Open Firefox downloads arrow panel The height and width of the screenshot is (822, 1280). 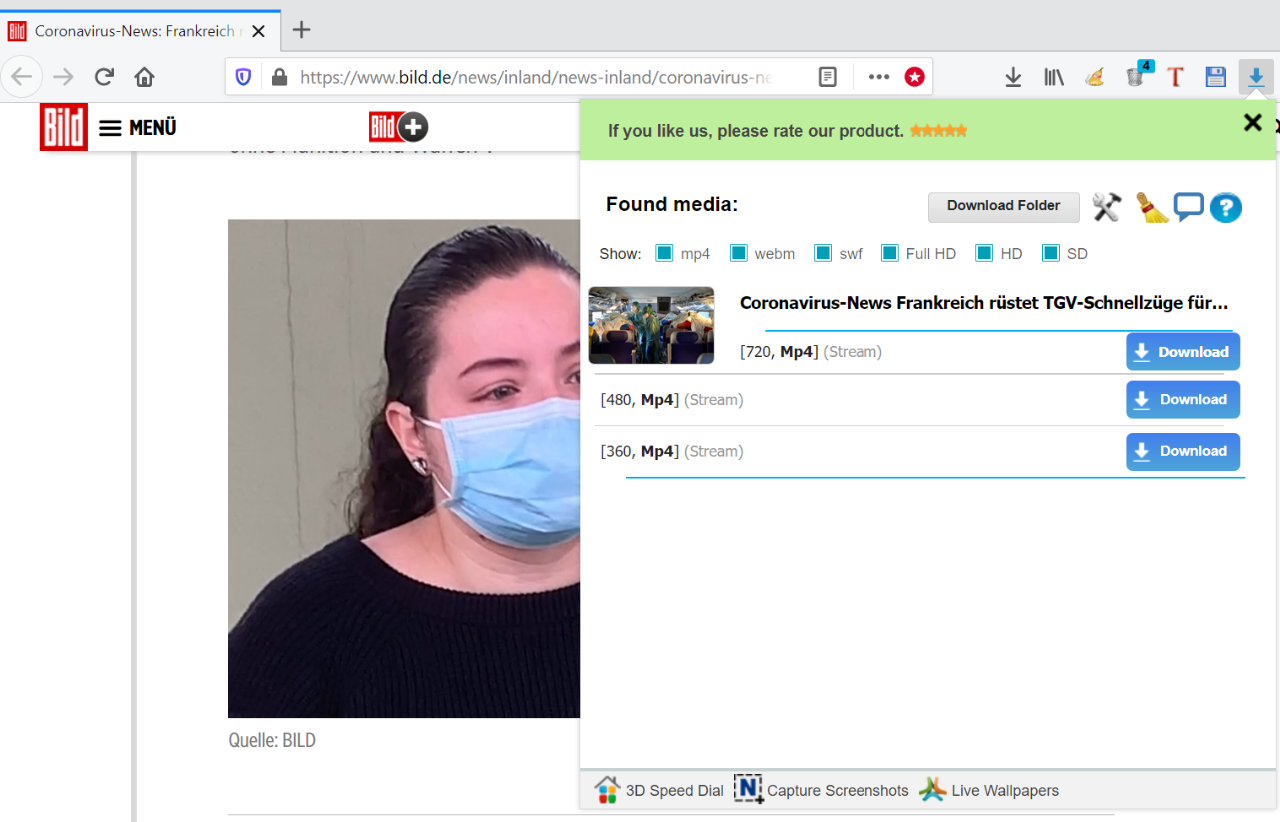point(1013,76)
